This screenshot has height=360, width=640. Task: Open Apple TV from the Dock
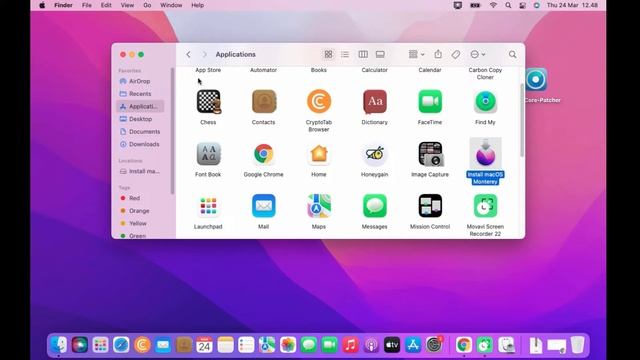[392, 345]
